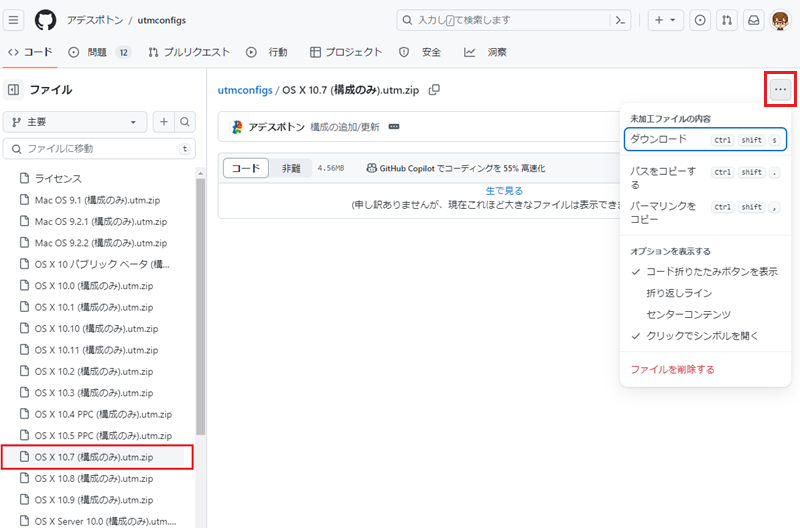The height and width of the screenshot is (528, 800).
Task: Open the 主要 branch selector dropdown
Action: [75, 122]
